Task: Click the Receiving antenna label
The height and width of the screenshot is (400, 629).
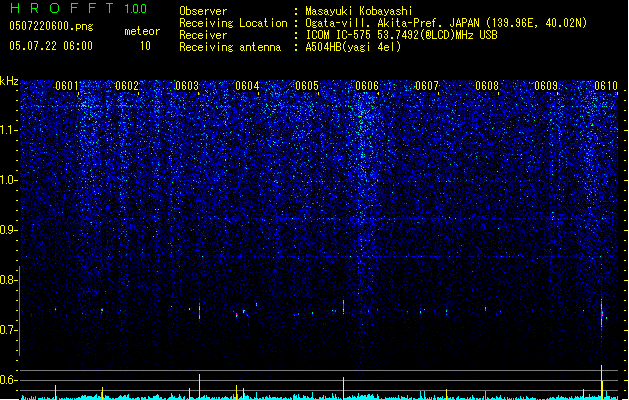Action: [230, 47]
